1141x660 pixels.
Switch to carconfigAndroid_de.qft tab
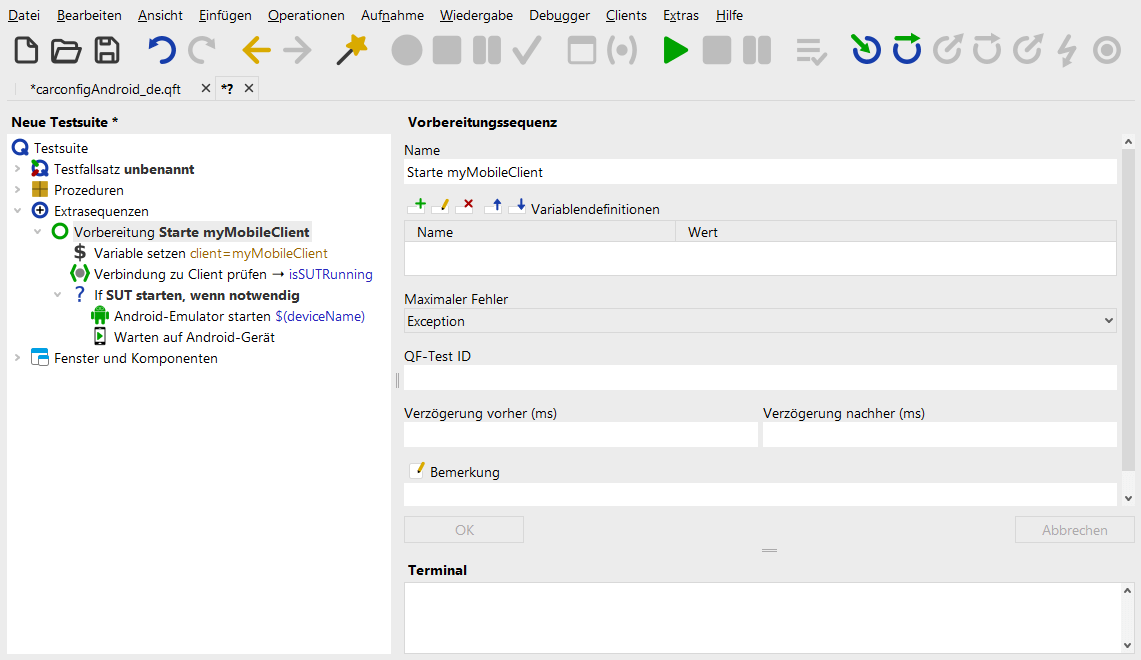pyautogui.click(x=106, y=89)
